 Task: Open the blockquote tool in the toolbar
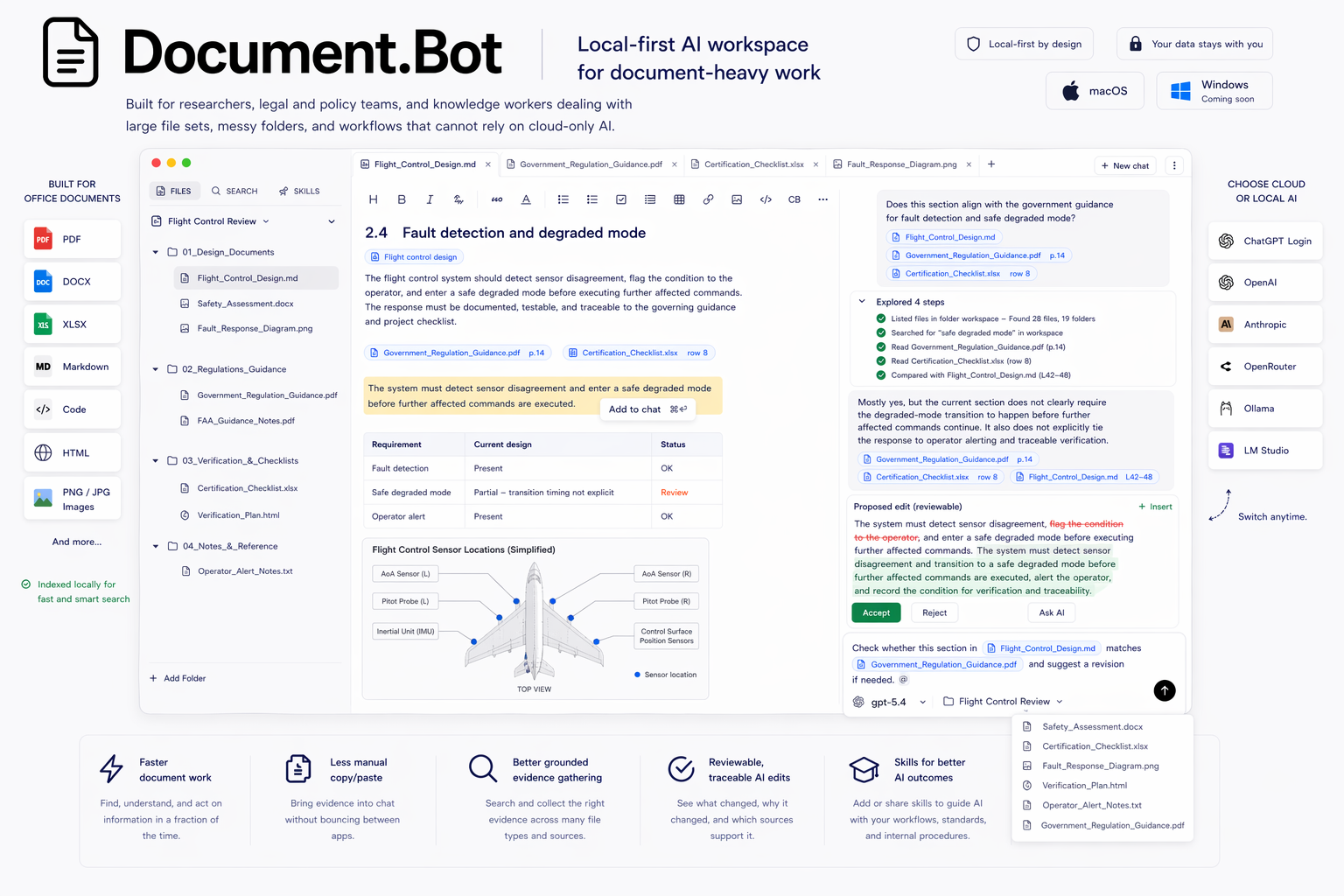(496, 199)
